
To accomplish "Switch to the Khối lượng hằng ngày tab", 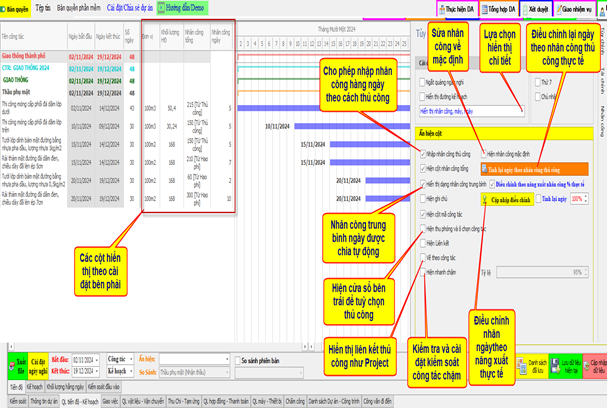I will (66, 386).
